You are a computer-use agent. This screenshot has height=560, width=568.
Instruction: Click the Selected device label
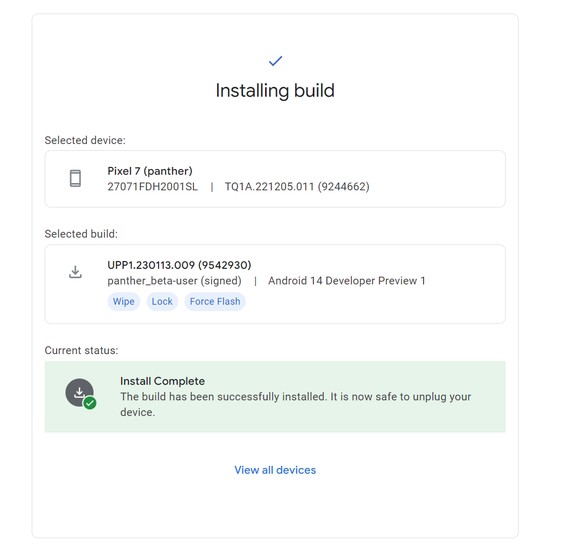(x=85, y=140)
